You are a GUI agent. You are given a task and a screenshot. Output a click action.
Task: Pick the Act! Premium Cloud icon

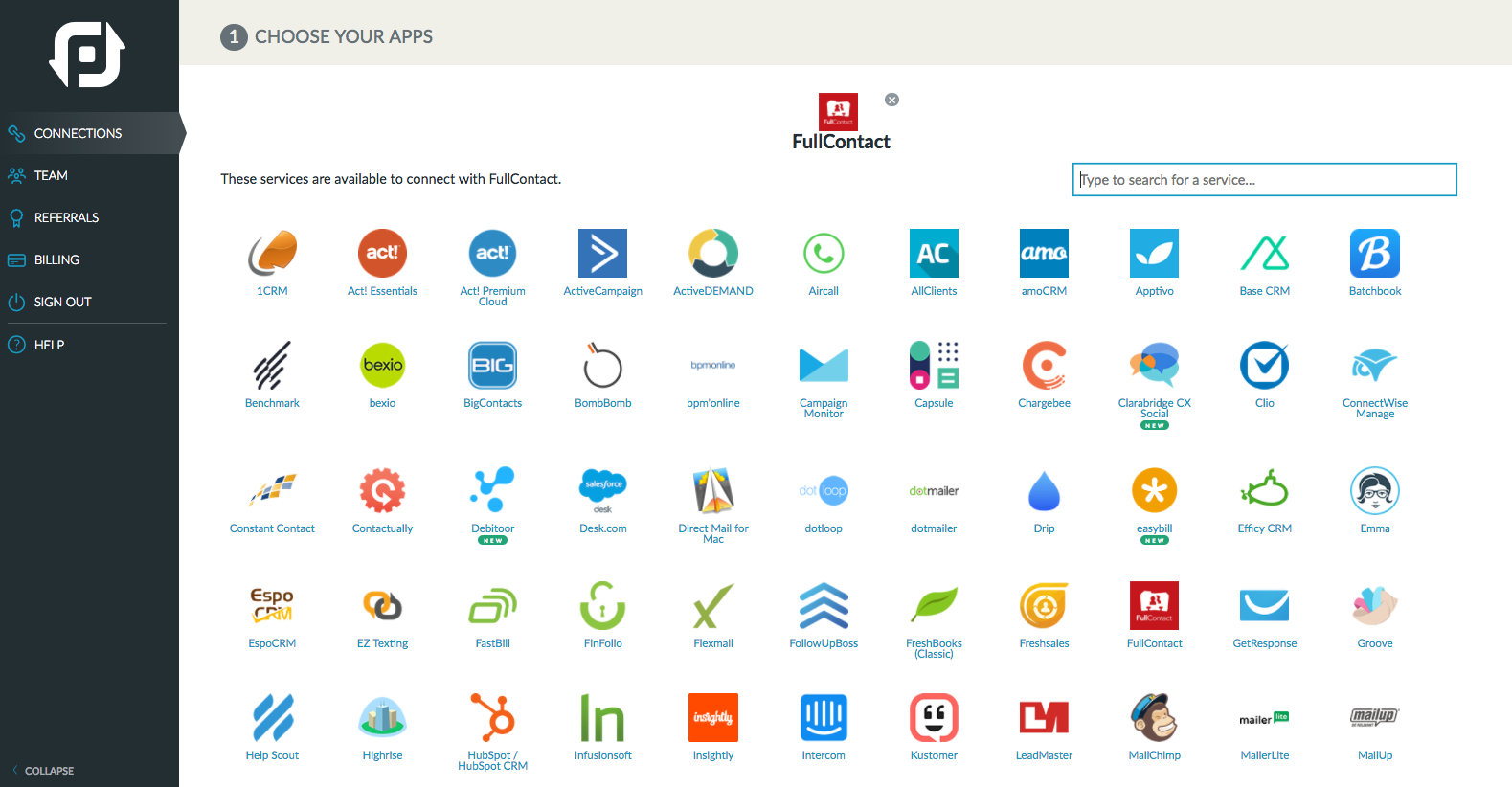coord(492,253)
